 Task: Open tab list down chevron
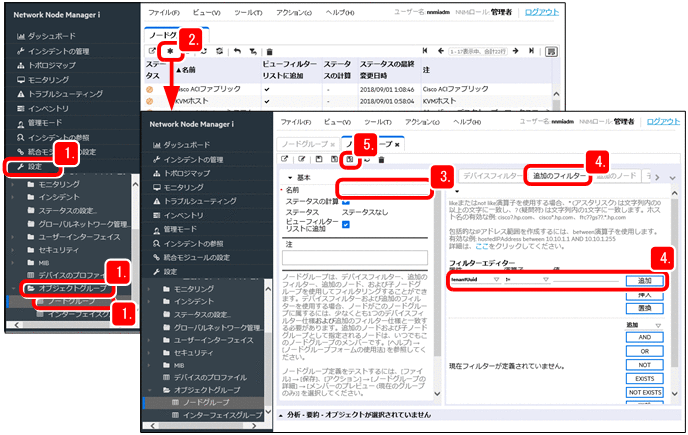(673, 178)
